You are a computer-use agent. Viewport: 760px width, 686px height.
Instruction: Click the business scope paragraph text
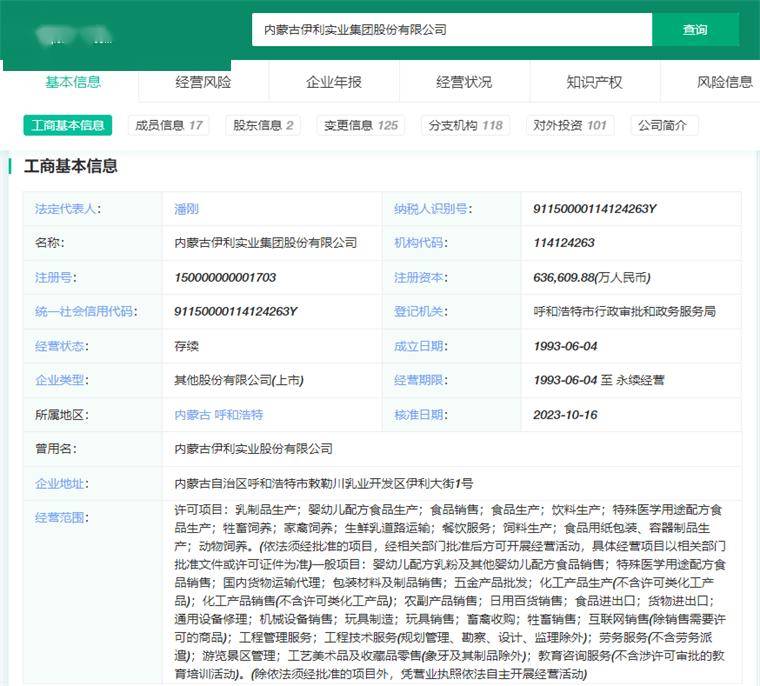coord(450,592)
